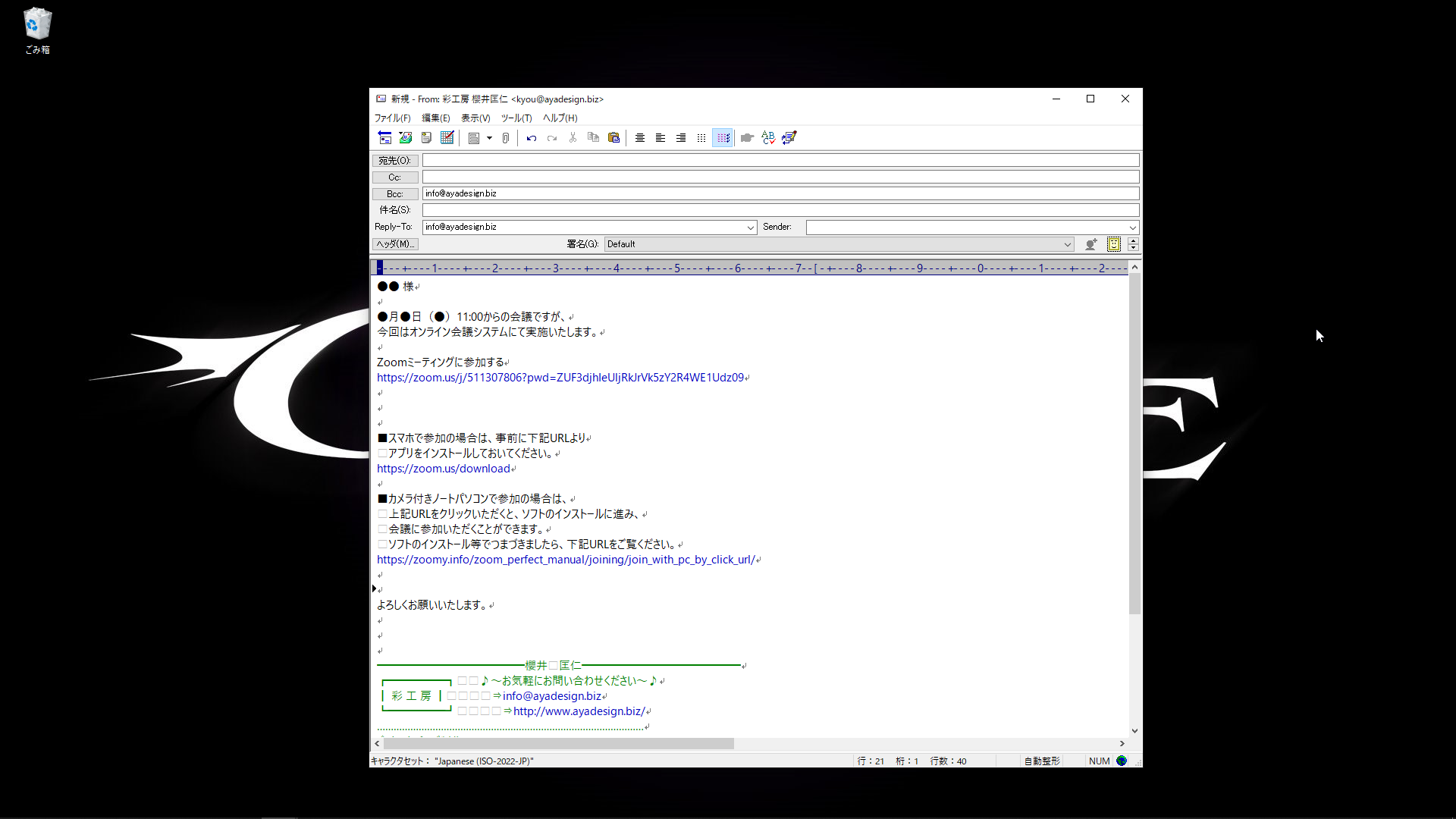Click the ヘッダ(M)... button
1456x819 pixels.
point(395,244)
